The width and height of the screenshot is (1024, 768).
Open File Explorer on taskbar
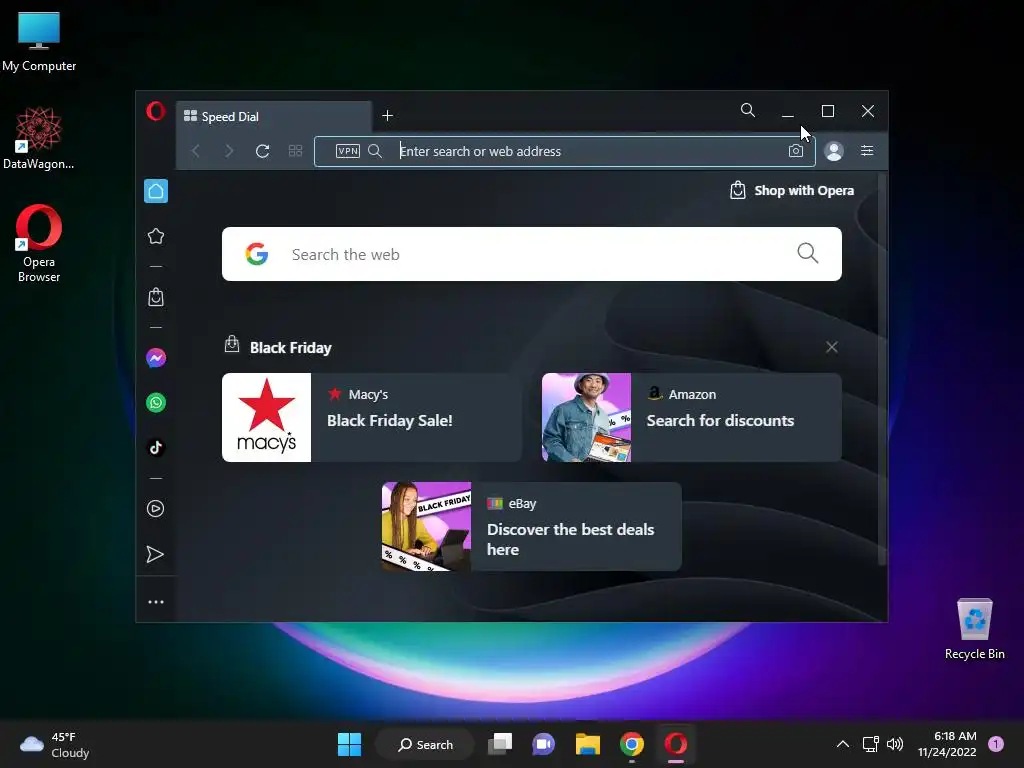pos(588,744)
